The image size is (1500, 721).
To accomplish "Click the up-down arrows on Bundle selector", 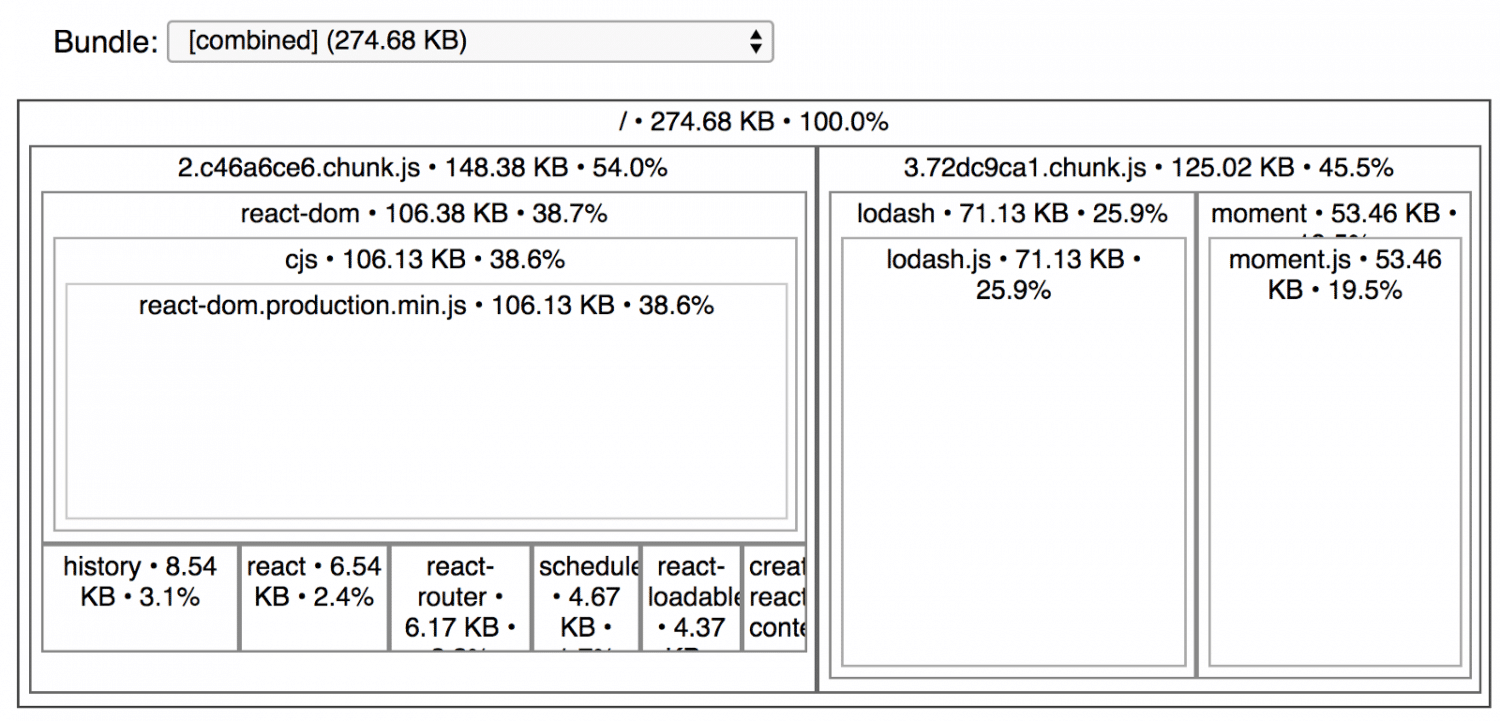I will click(x=756, y=41).
